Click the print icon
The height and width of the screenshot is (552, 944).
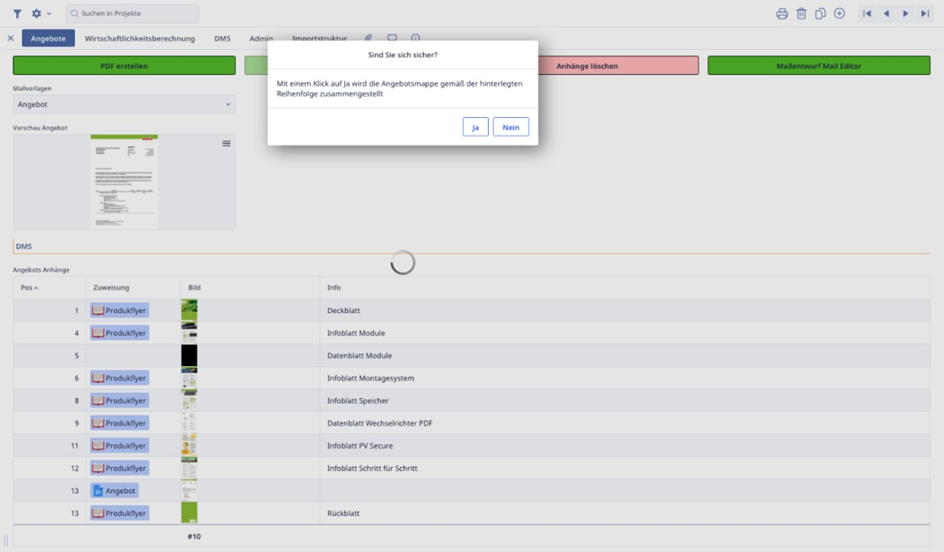pos(782,14)
